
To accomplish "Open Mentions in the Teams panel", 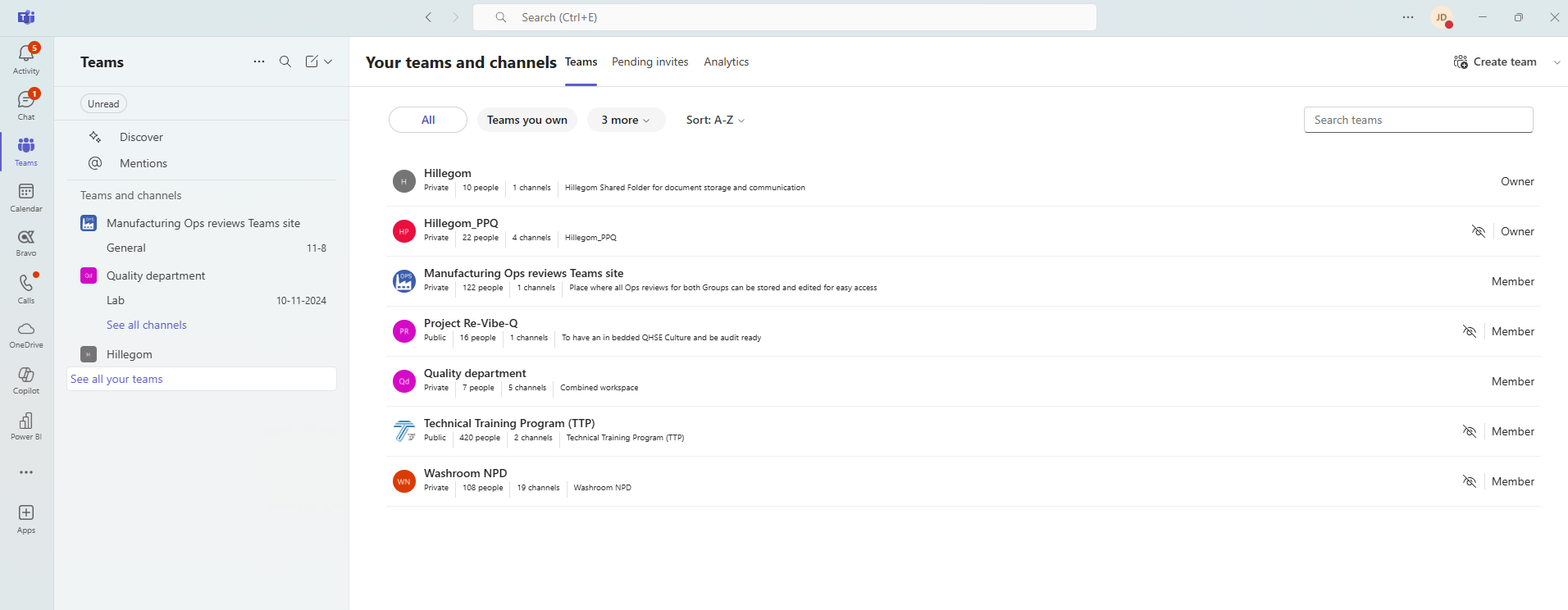I will (x=144, y=163).
